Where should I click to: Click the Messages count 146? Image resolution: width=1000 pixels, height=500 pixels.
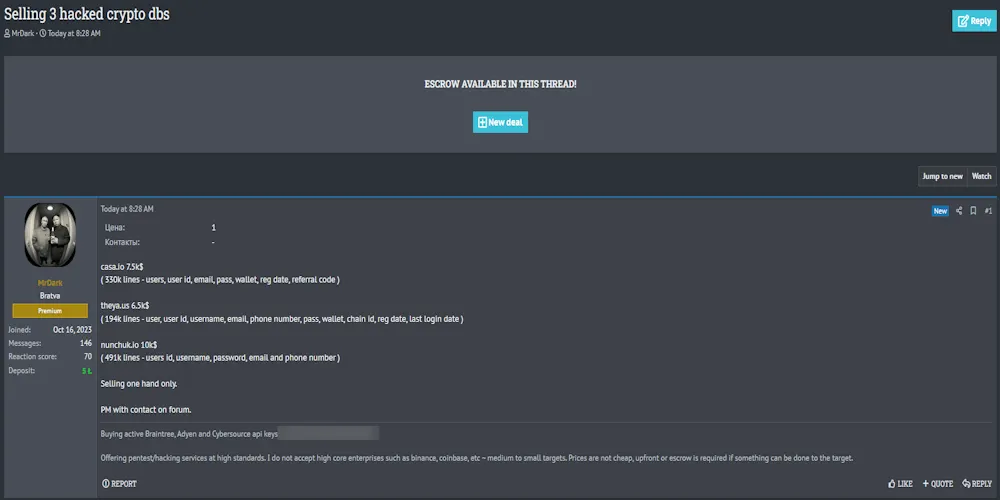(85, 343)
